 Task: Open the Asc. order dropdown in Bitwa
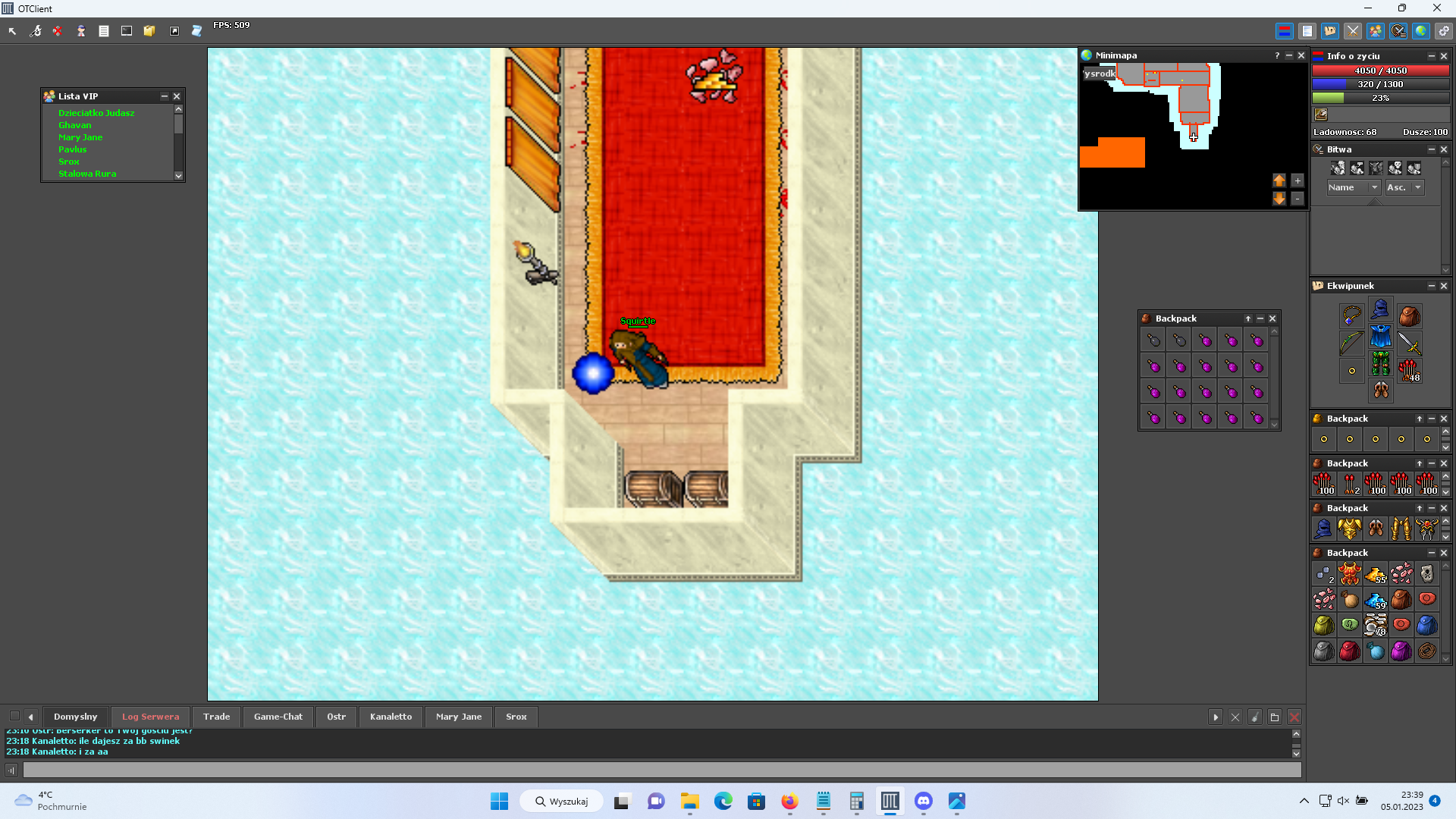(1404, 187)
